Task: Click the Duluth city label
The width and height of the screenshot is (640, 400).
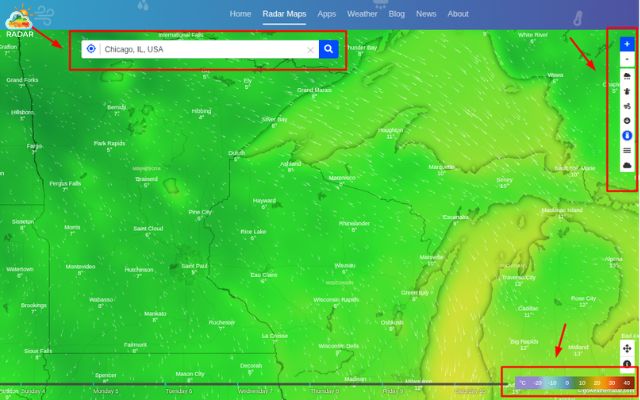Action: coord(237,153)
